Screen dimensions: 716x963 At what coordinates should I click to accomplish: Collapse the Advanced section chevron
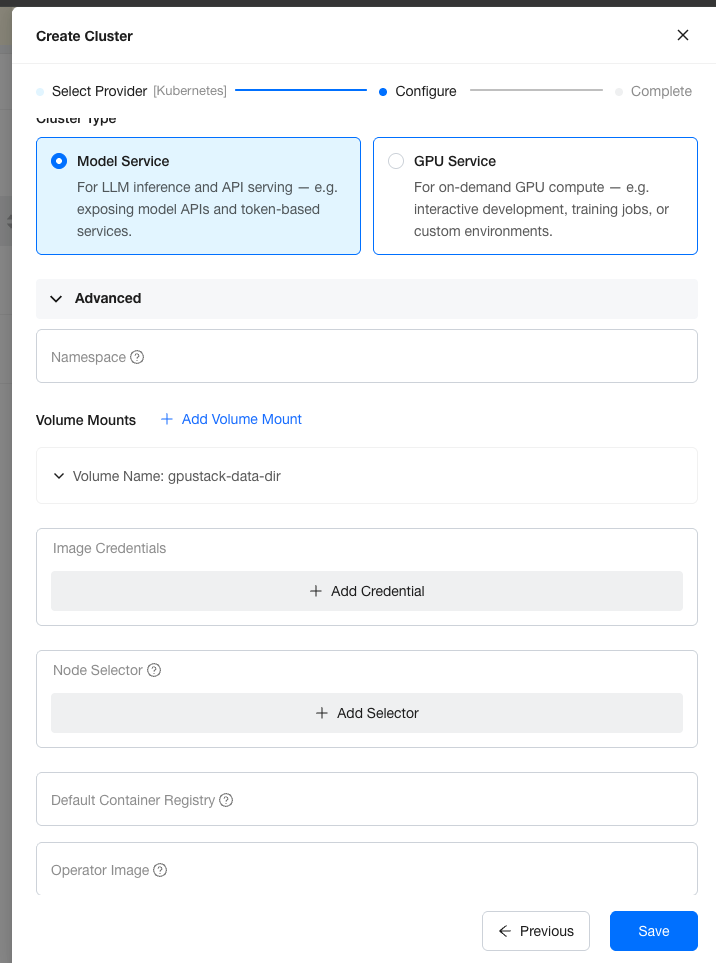(x=56, y=299)
